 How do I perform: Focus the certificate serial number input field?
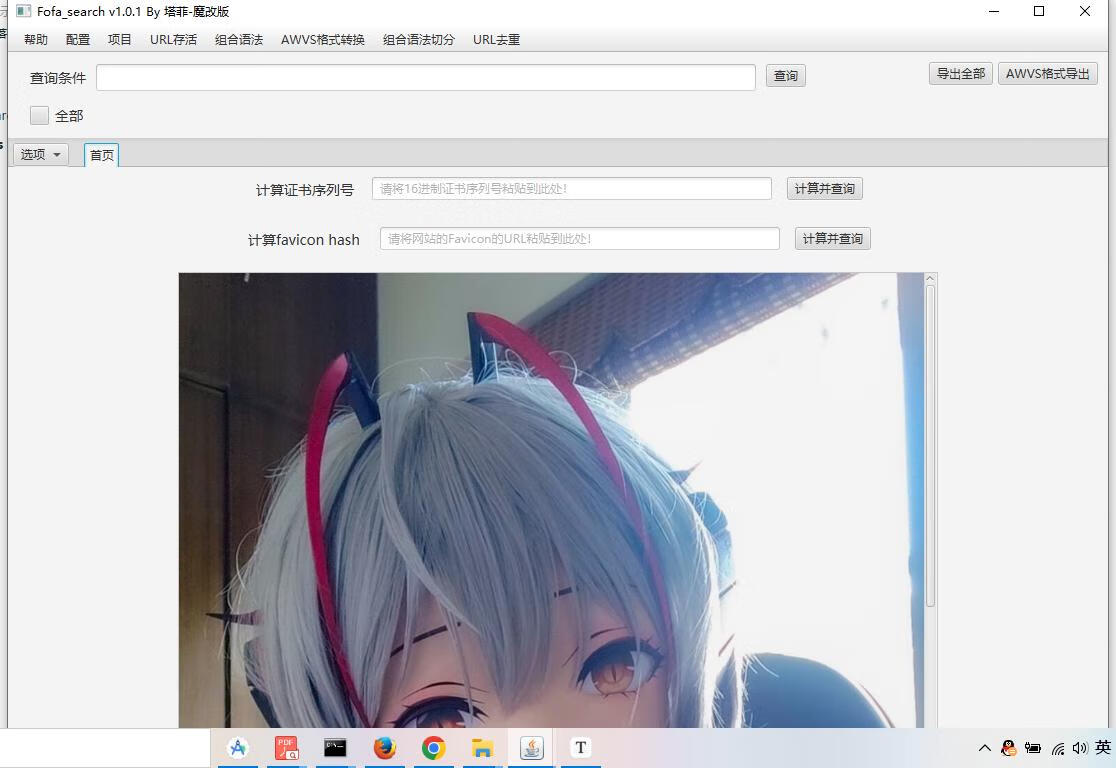[x=572, y=189]
